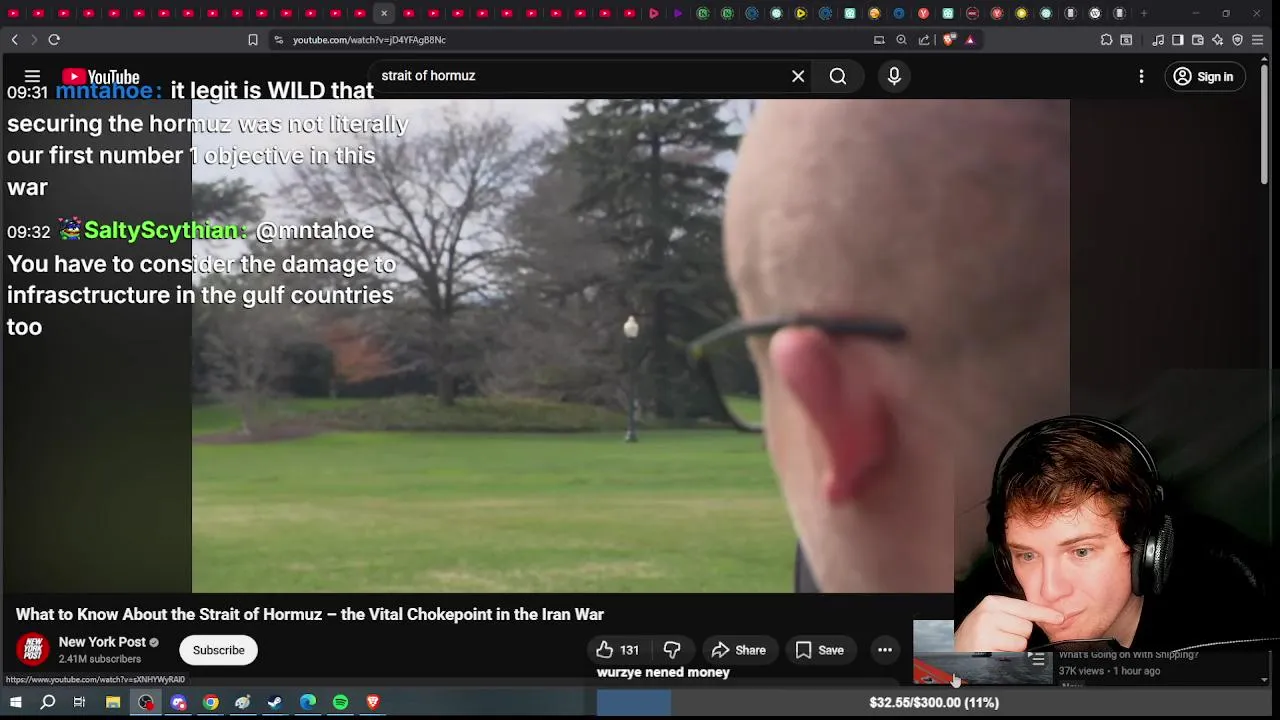This screenshot has height=720, width=1280.
Task: Open New York Post channel avatar
Action: (32, 650)
